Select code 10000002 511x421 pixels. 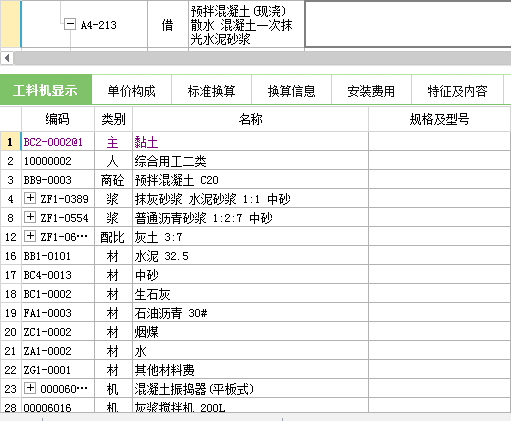58,161
